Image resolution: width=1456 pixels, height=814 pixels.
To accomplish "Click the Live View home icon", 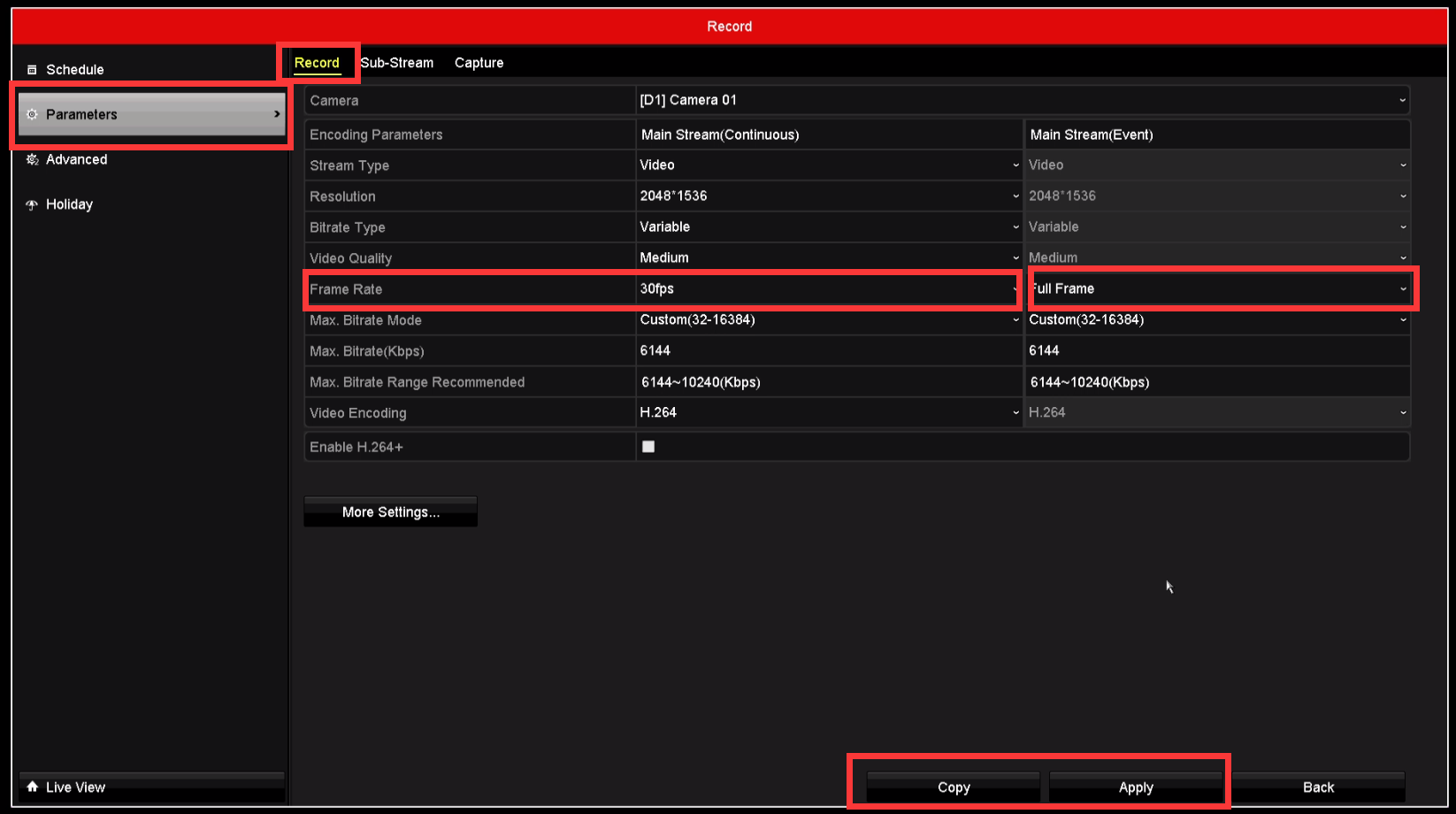I will (33, 787).
